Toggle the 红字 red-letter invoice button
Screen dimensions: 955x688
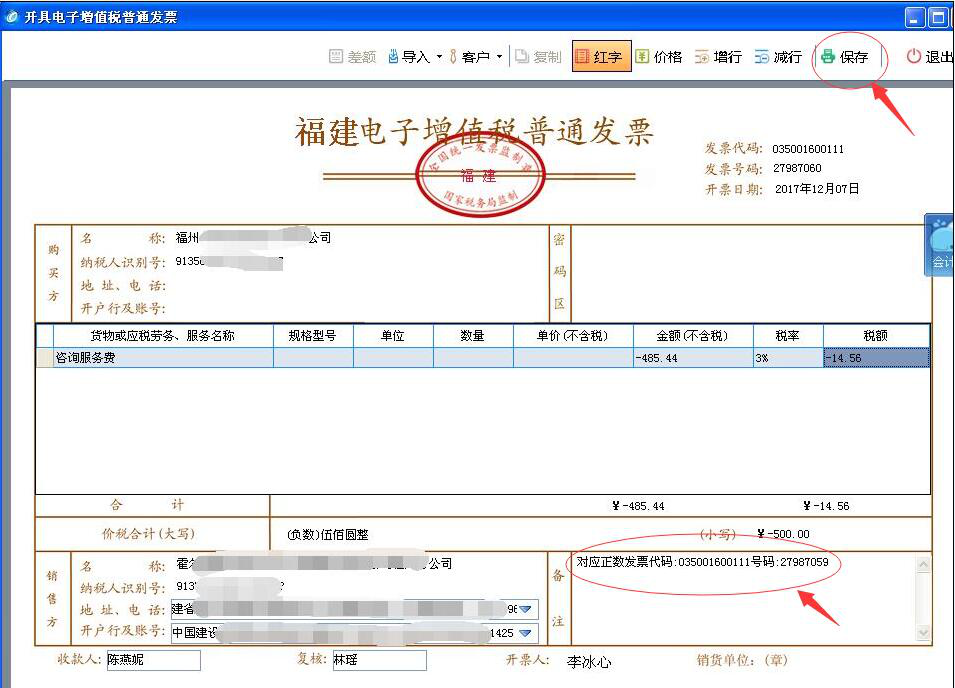pos(601,57)
